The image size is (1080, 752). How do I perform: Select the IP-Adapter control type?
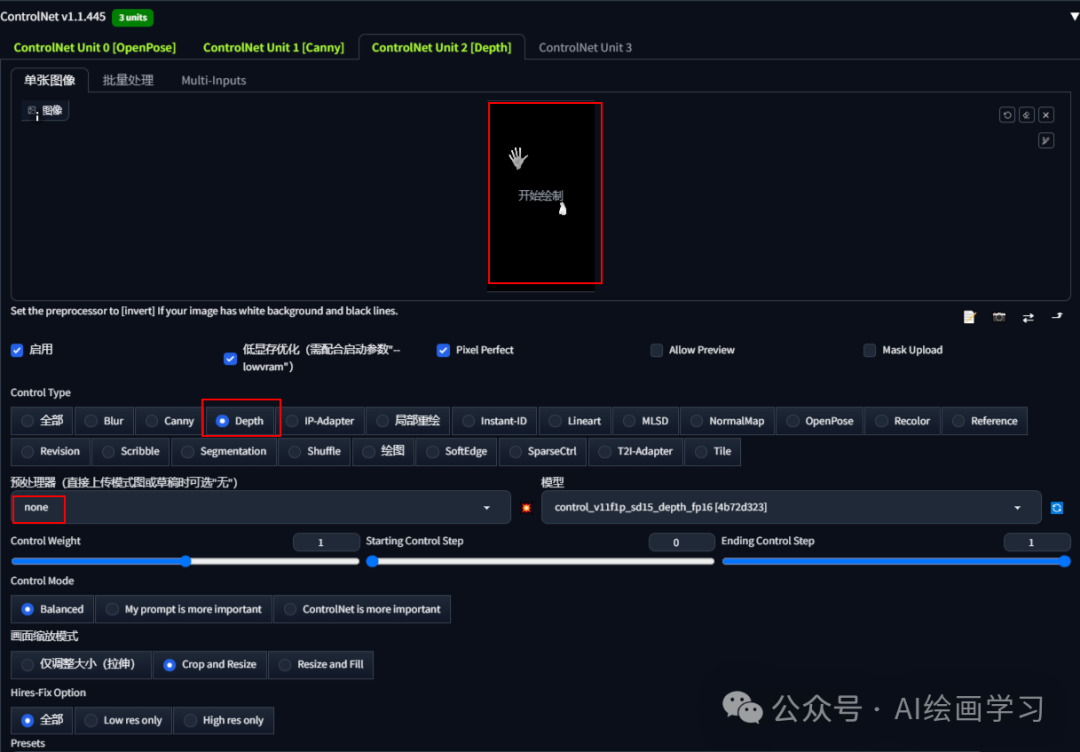pyautogui.click(x=320, y=421)
